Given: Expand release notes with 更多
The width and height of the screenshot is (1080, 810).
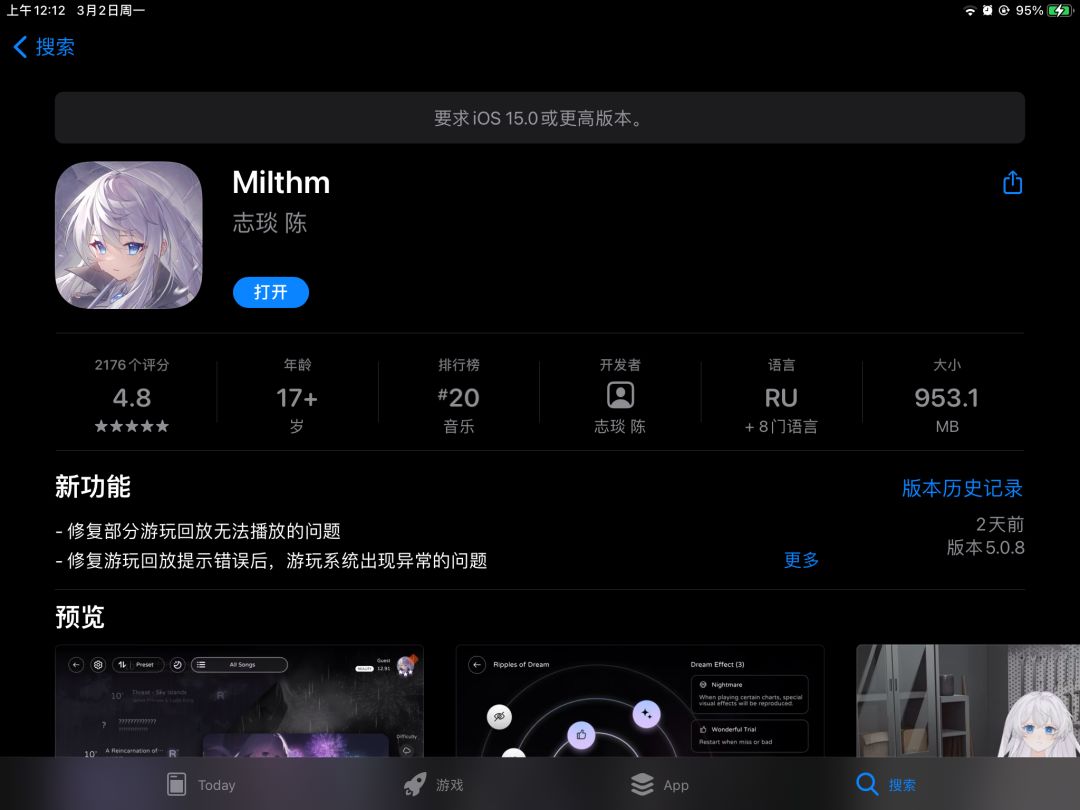Looking at the screenshot, I should coord(801,560).
